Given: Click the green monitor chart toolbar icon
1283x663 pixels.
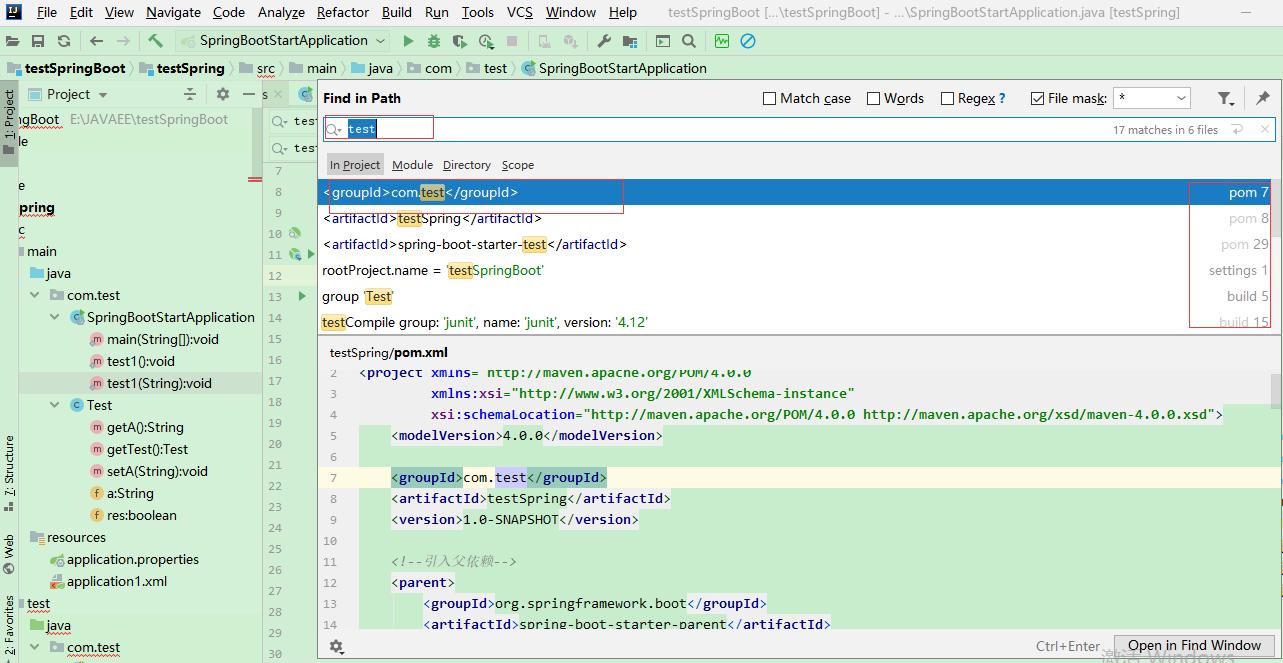Looking at the screenshot, I should coord(722,41).
